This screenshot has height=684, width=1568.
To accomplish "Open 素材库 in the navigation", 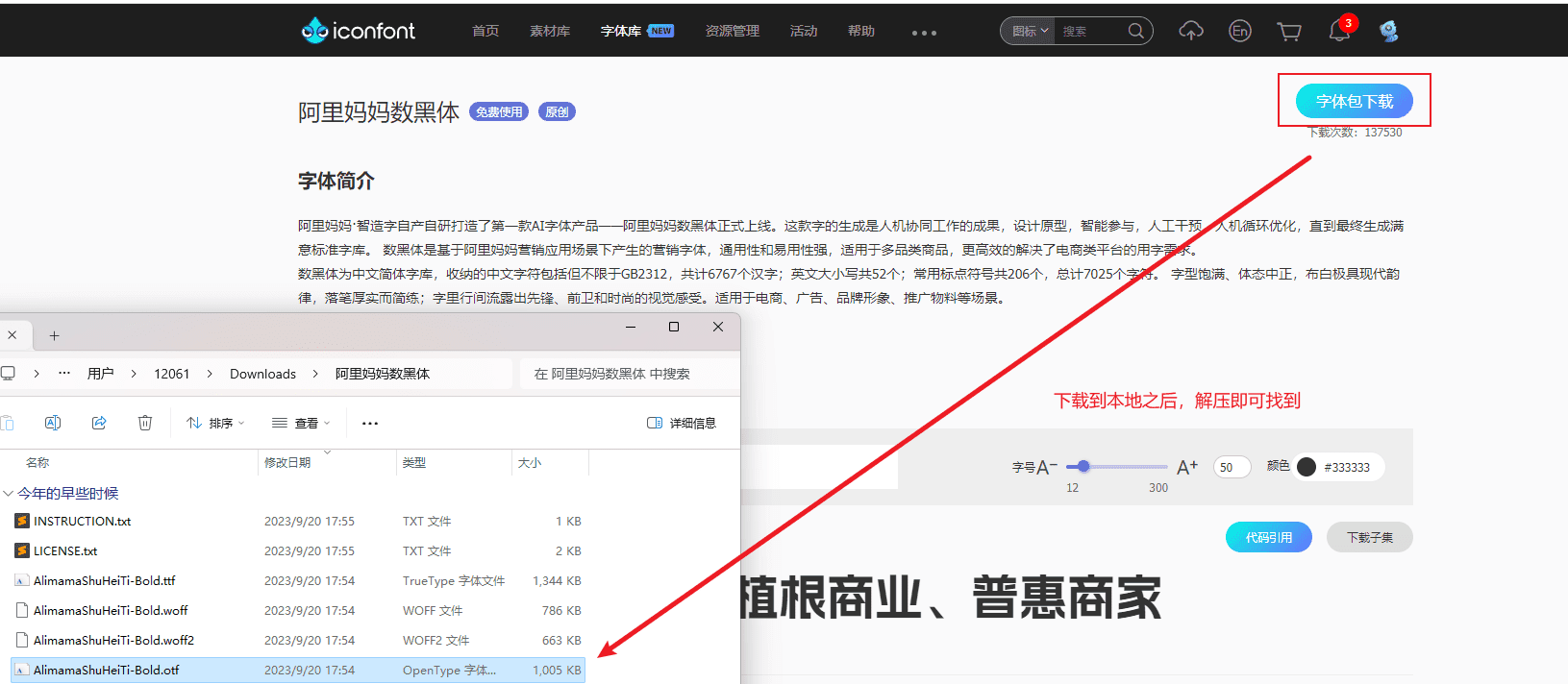I will pyautogui.click(x=550, y=31).
